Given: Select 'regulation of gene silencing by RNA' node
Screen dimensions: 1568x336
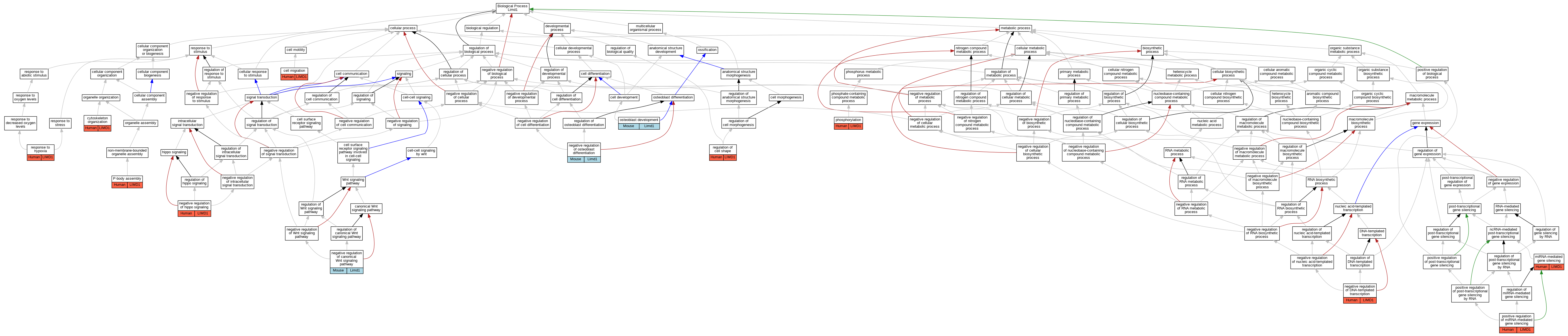Looking at the screenshot, I should (x=1545, y=233).
